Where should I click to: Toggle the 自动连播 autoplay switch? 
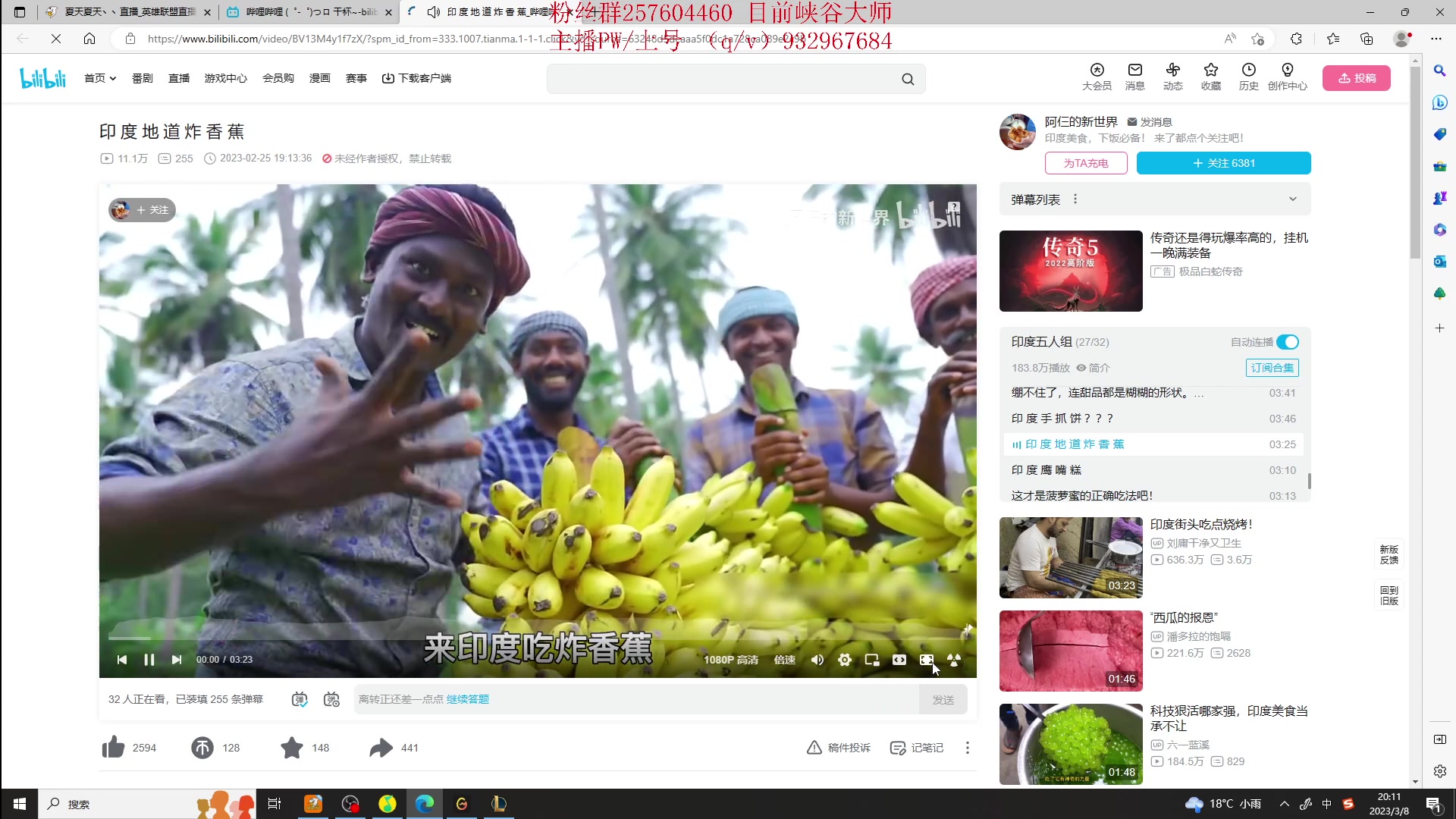coord(1287,342)
